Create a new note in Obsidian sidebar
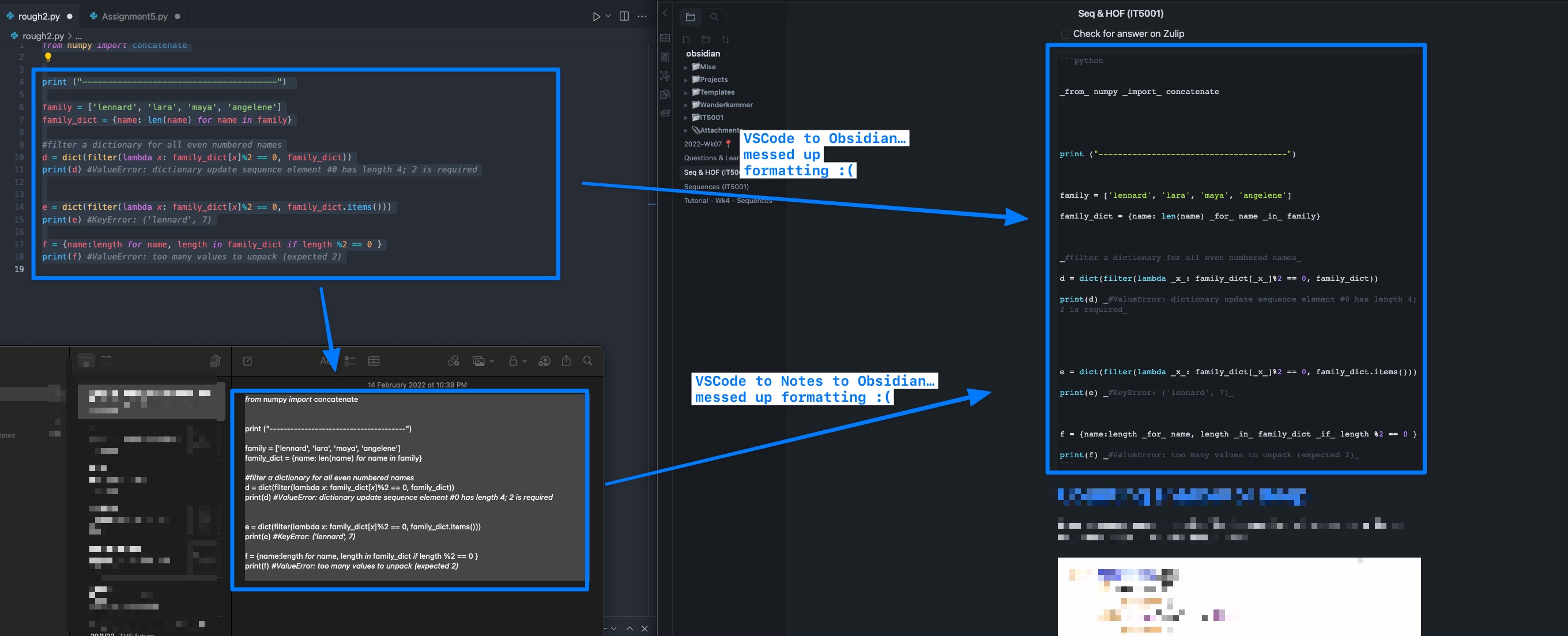 (687, 39)
